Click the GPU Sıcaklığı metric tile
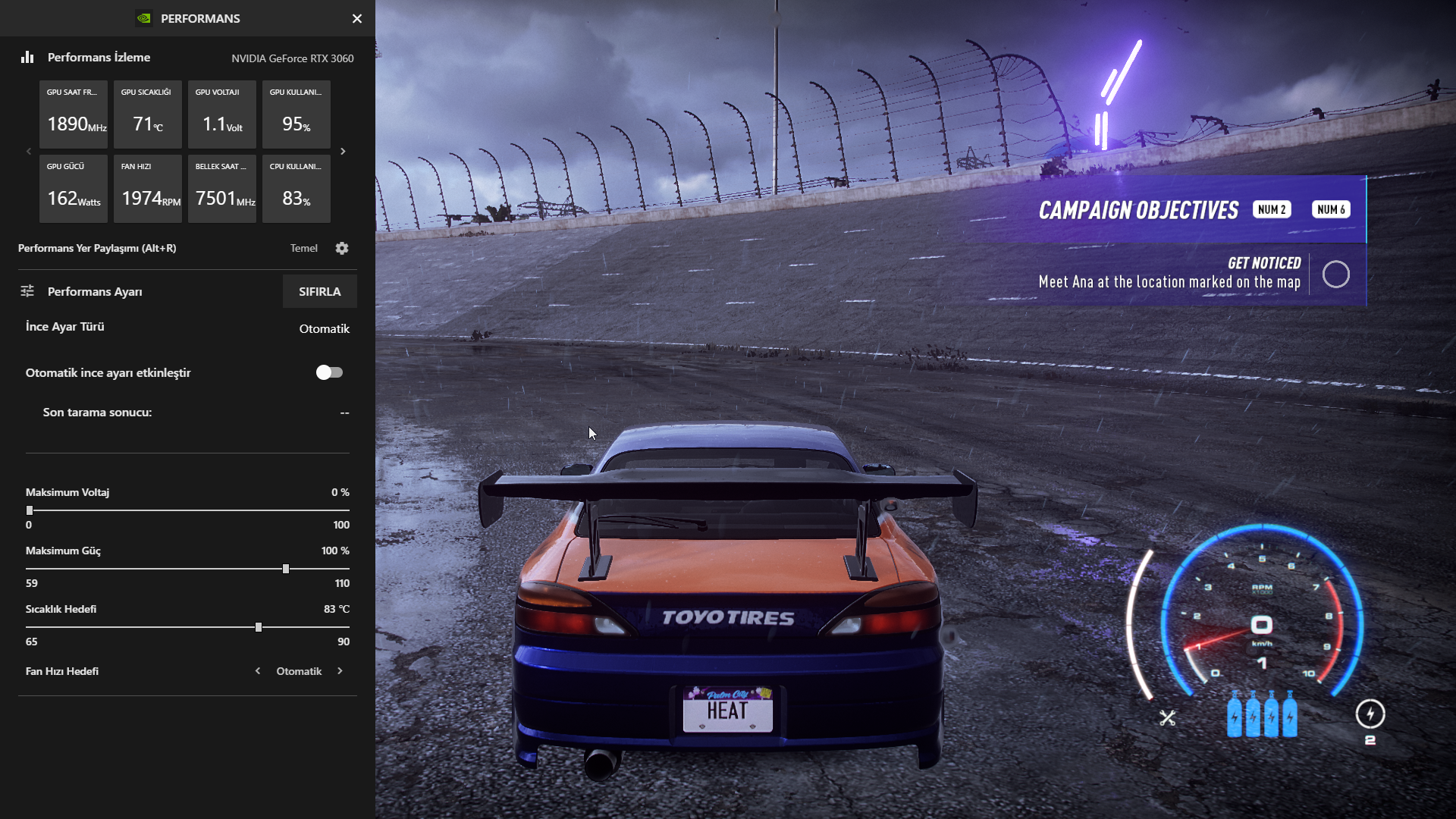Viewport: 1456px width, 819px height. point(147,114)
